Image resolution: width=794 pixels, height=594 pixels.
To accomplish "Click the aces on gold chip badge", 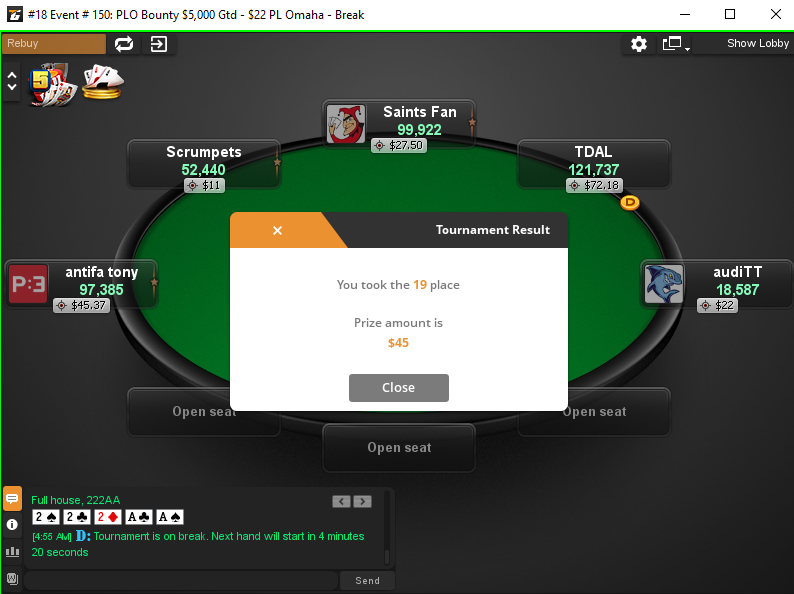I will point(103,82).
